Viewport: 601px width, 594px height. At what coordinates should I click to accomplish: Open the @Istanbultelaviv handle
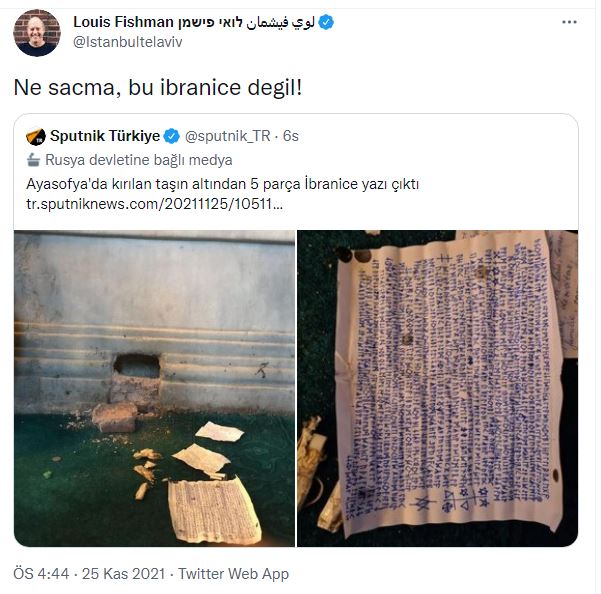[x=128, y=42]
